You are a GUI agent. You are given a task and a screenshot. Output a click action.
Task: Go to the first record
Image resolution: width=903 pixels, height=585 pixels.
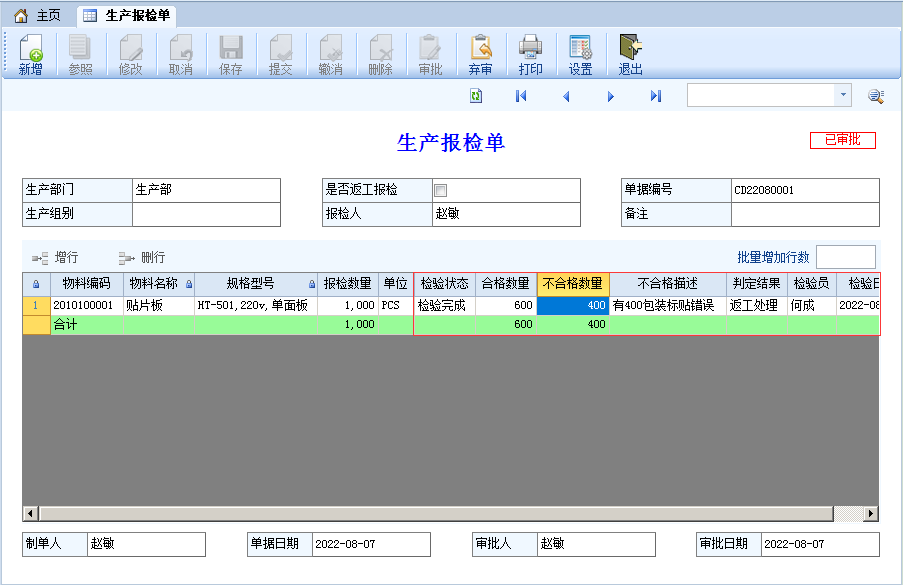521,96
